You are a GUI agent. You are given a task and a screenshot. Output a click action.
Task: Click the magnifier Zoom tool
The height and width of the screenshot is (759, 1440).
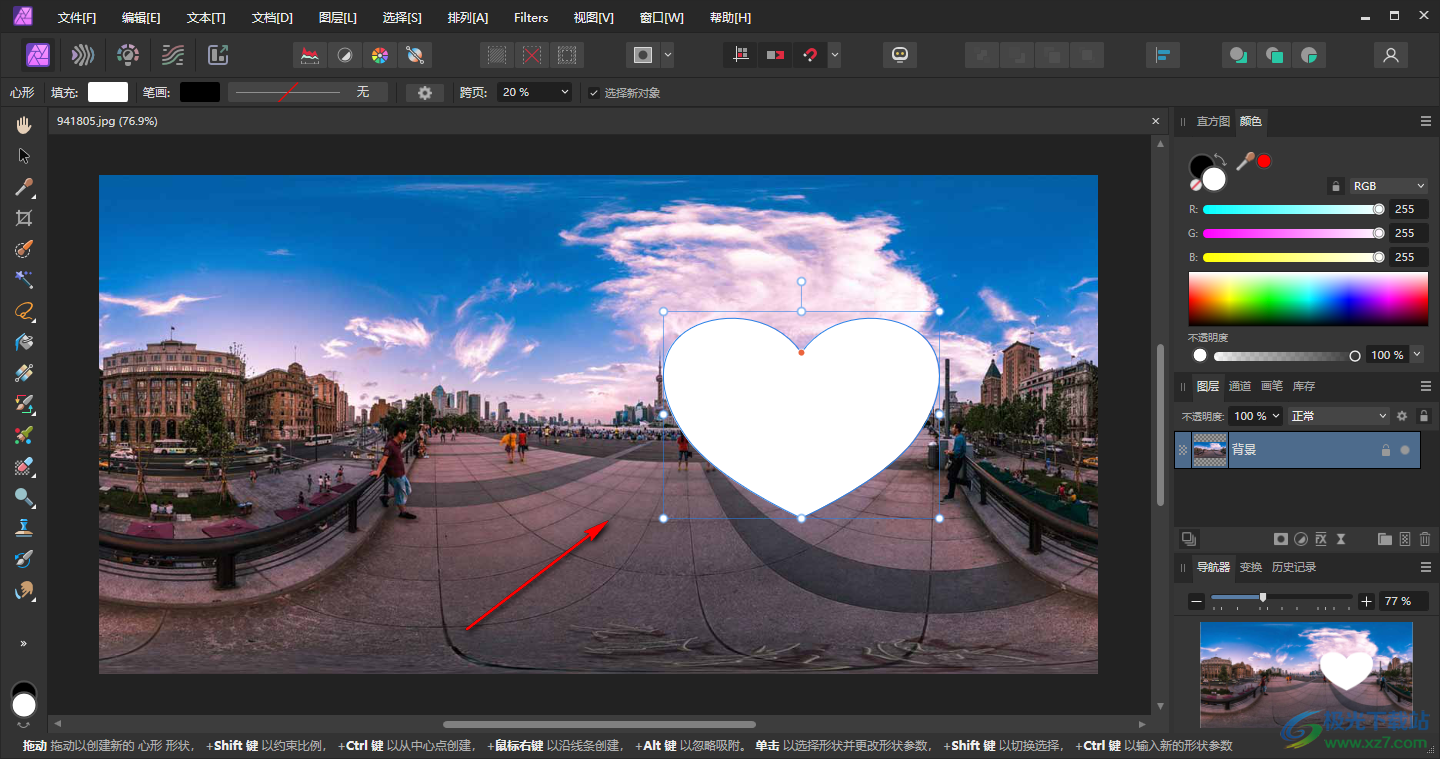tap(24, 497)
